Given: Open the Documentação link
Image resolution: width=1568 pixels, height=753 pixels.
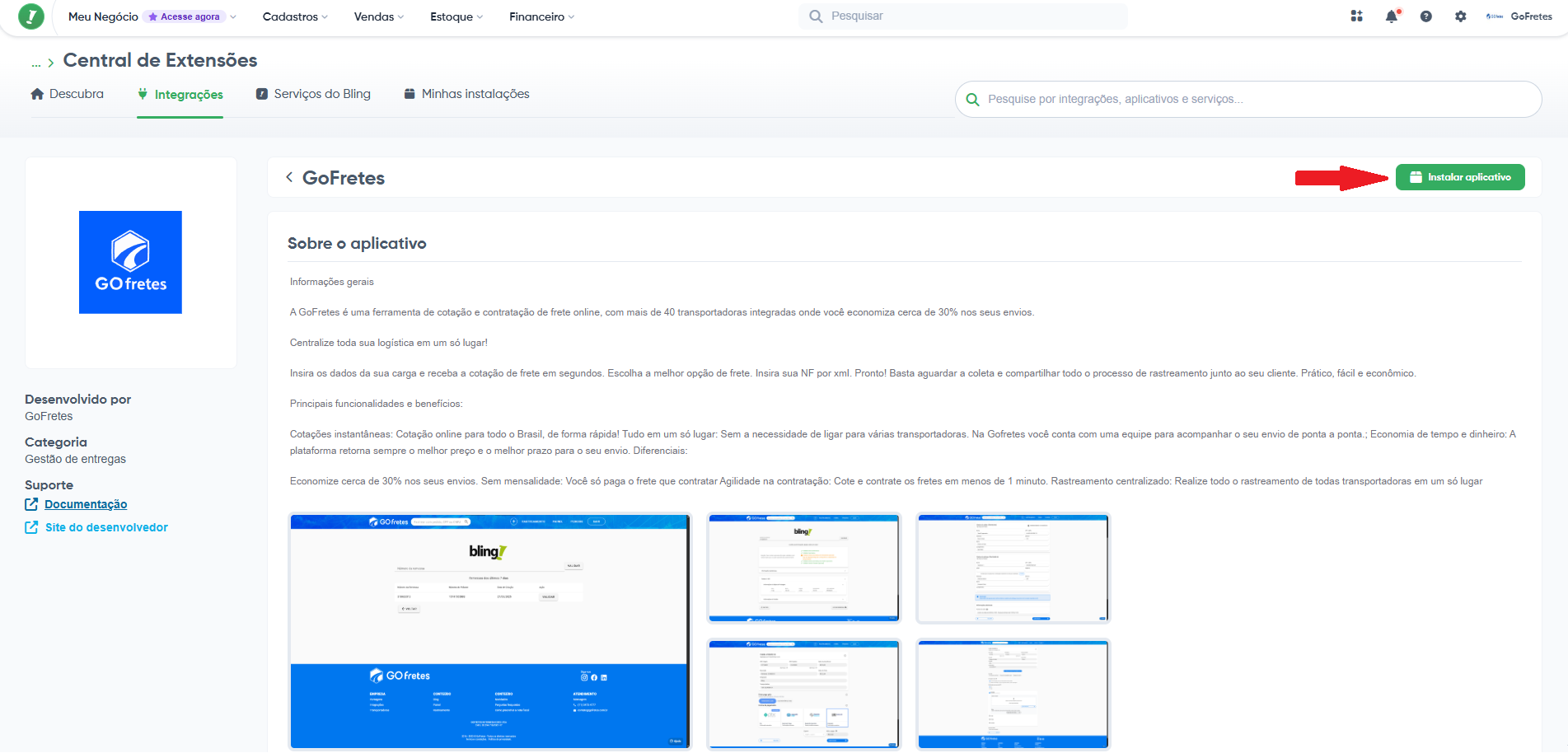Looking at the screenshot, I should pyautogui.click(x=86, y=504).
